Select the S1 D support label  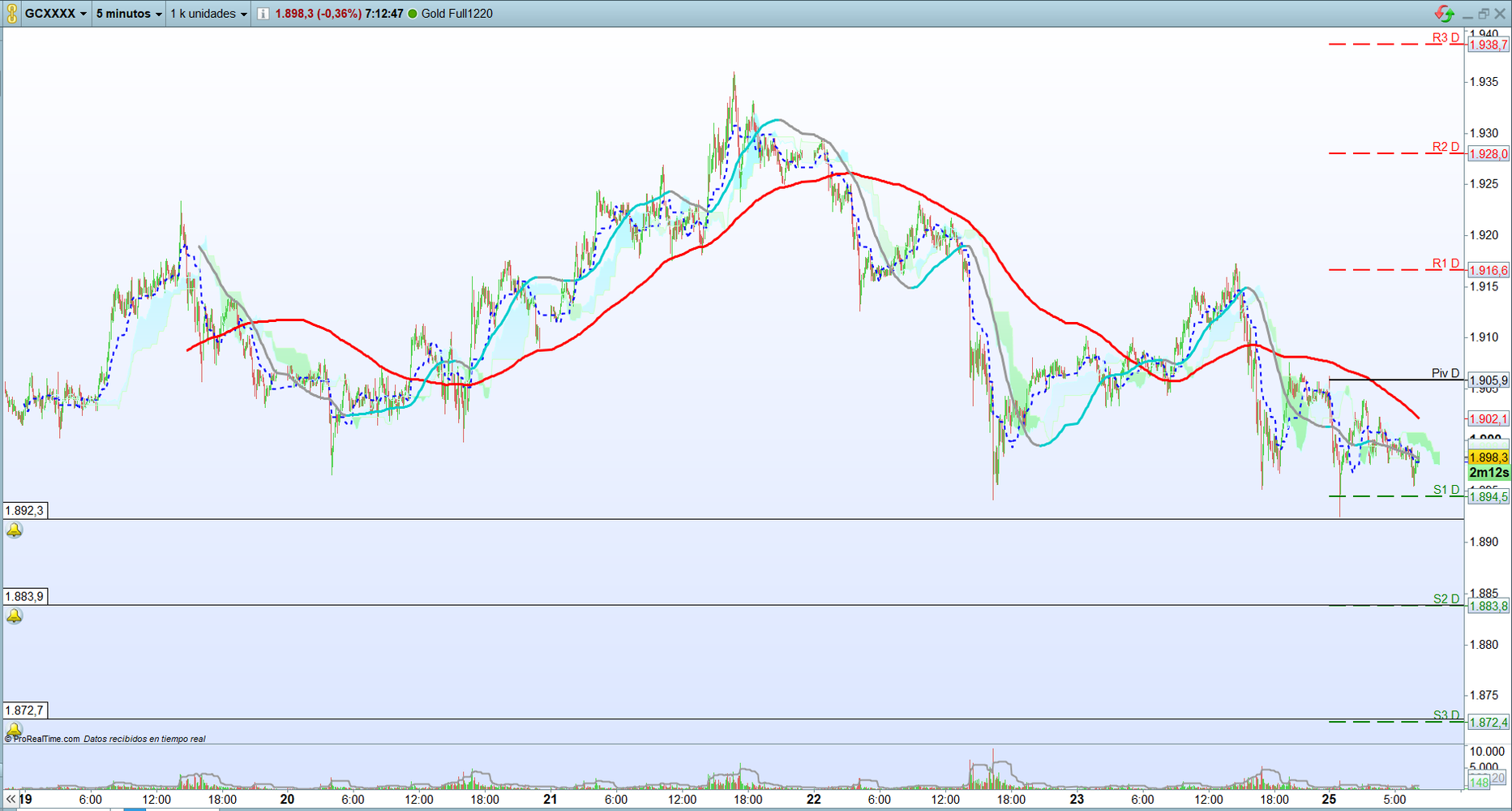tap(1446, 490)
